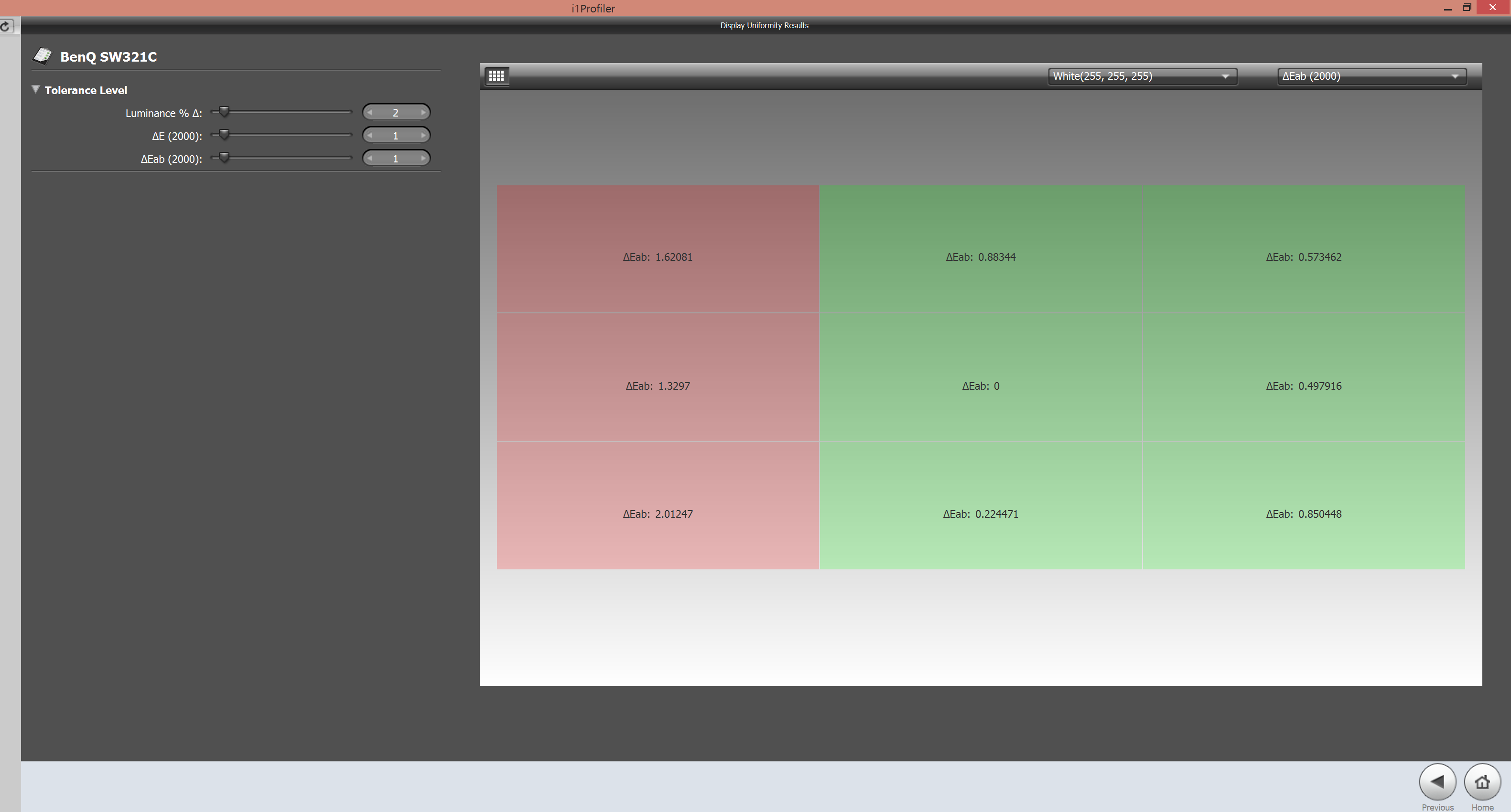Click the ΔE (2000) slider handle
The width and height of the screenshot is (1511, 812).
(224, 134)
